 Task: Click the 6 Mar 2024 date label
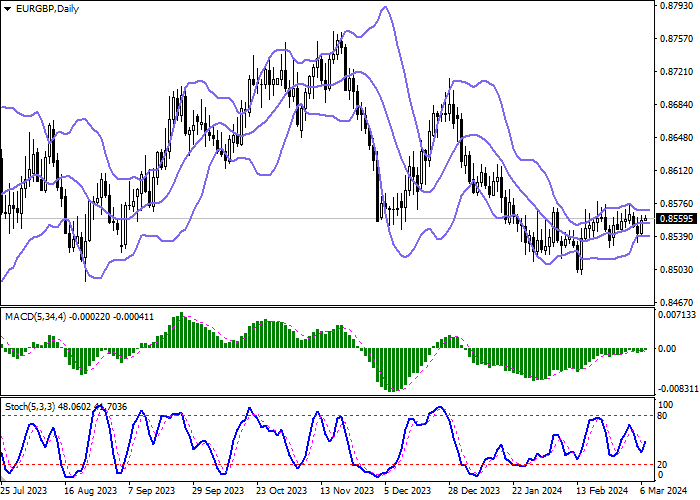[x=662, y=491]
